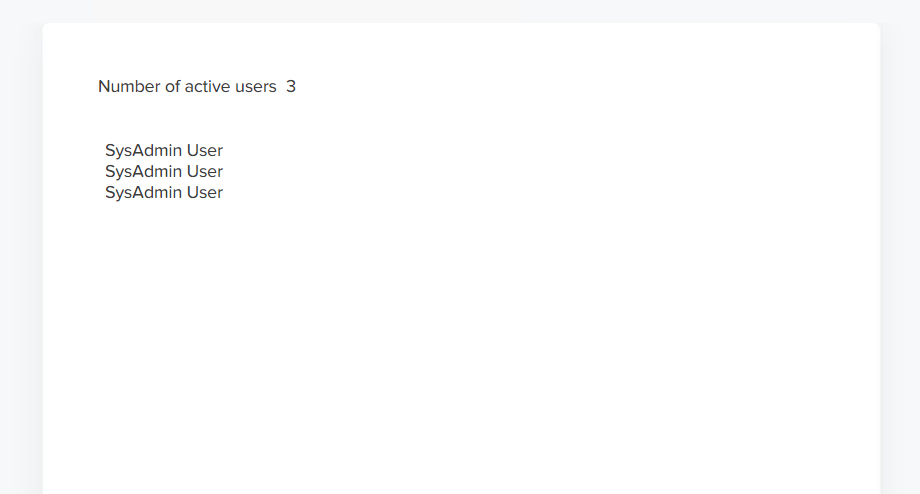Viewport: 920px width, 494px height.
Task: Click the "Number of active users" label
Action: [187, 86]
